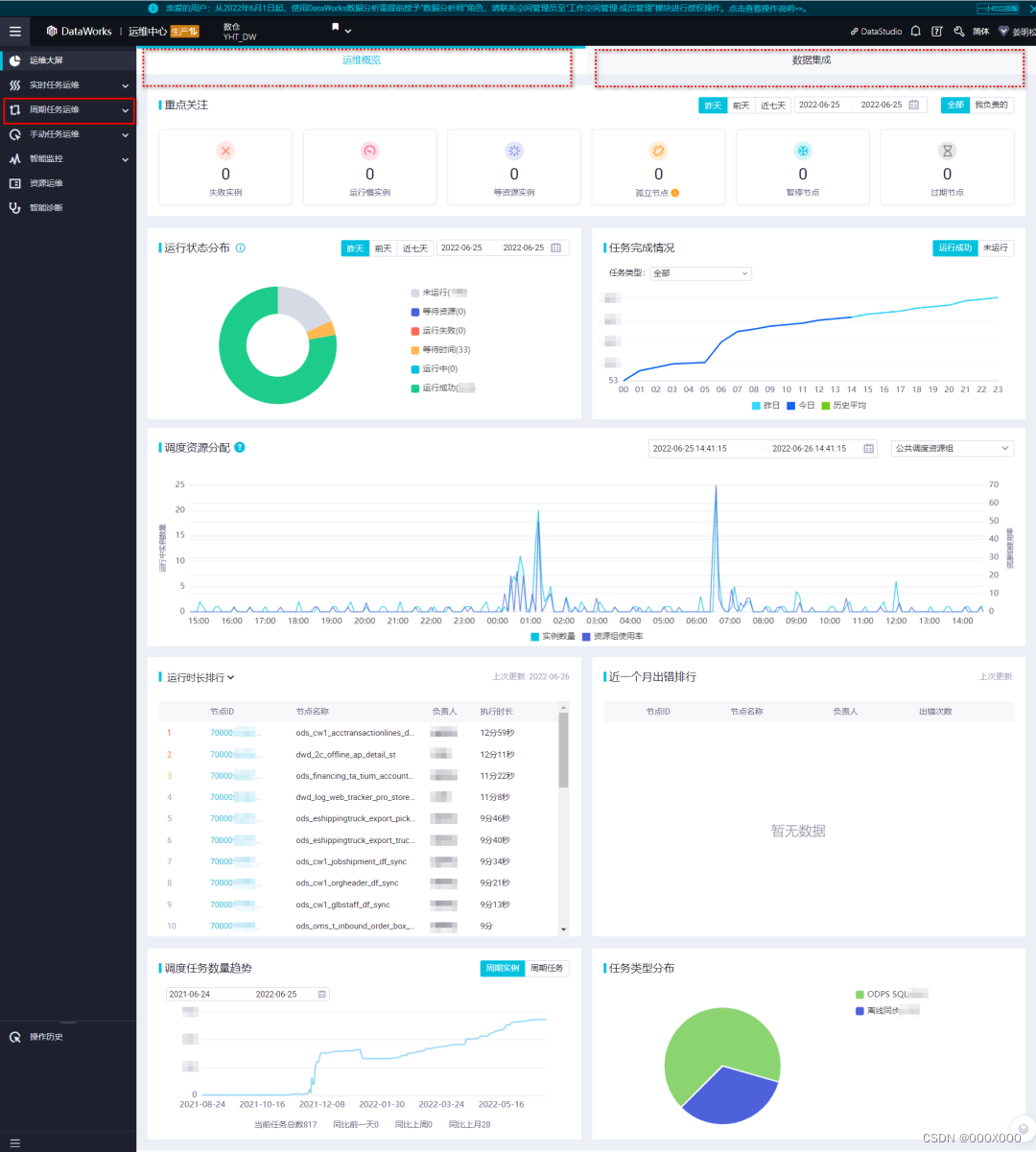
Task: Select 运行成功 in 任务完成情况
Action: coord(955,247)
